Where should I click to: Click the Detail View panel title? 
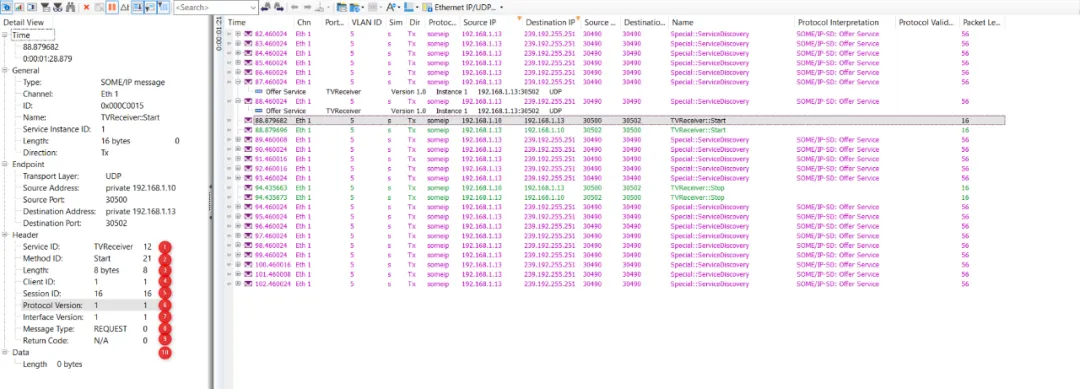click(23, 23)
